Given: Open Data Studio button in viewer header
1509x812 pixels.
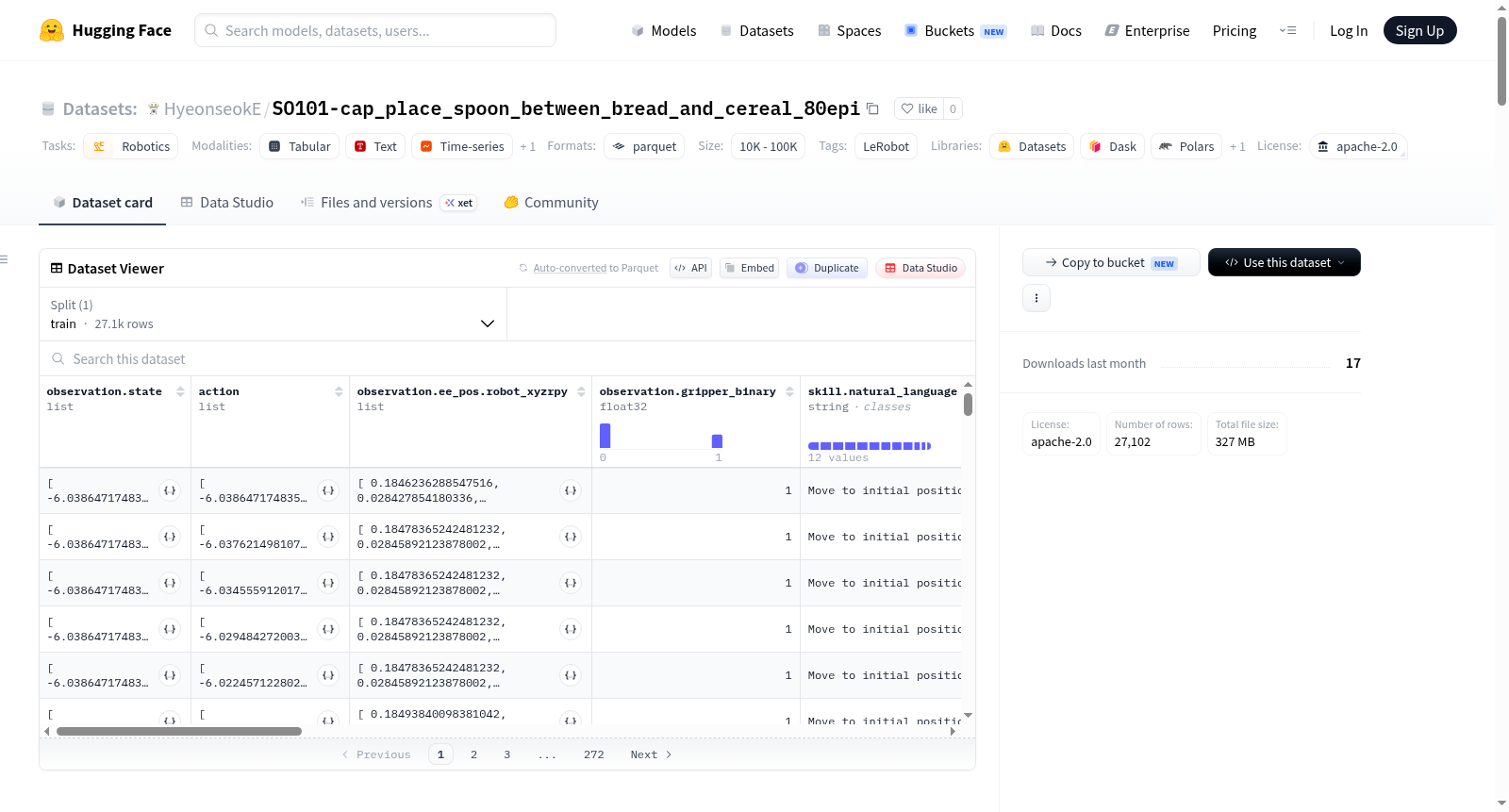Looking at the screenshot, I should (x=920, y=268).
